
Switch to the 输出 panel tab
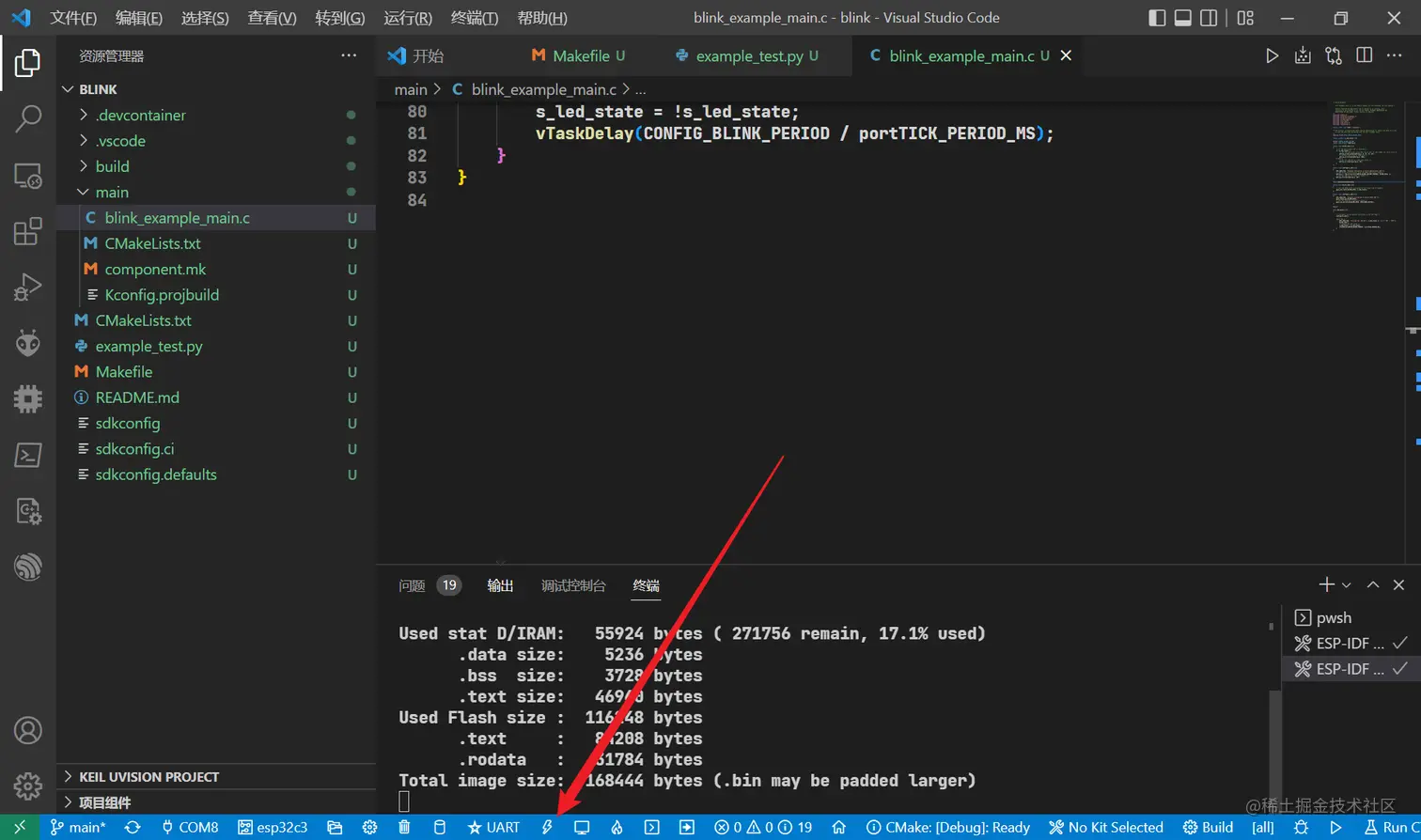pos(500,585)
